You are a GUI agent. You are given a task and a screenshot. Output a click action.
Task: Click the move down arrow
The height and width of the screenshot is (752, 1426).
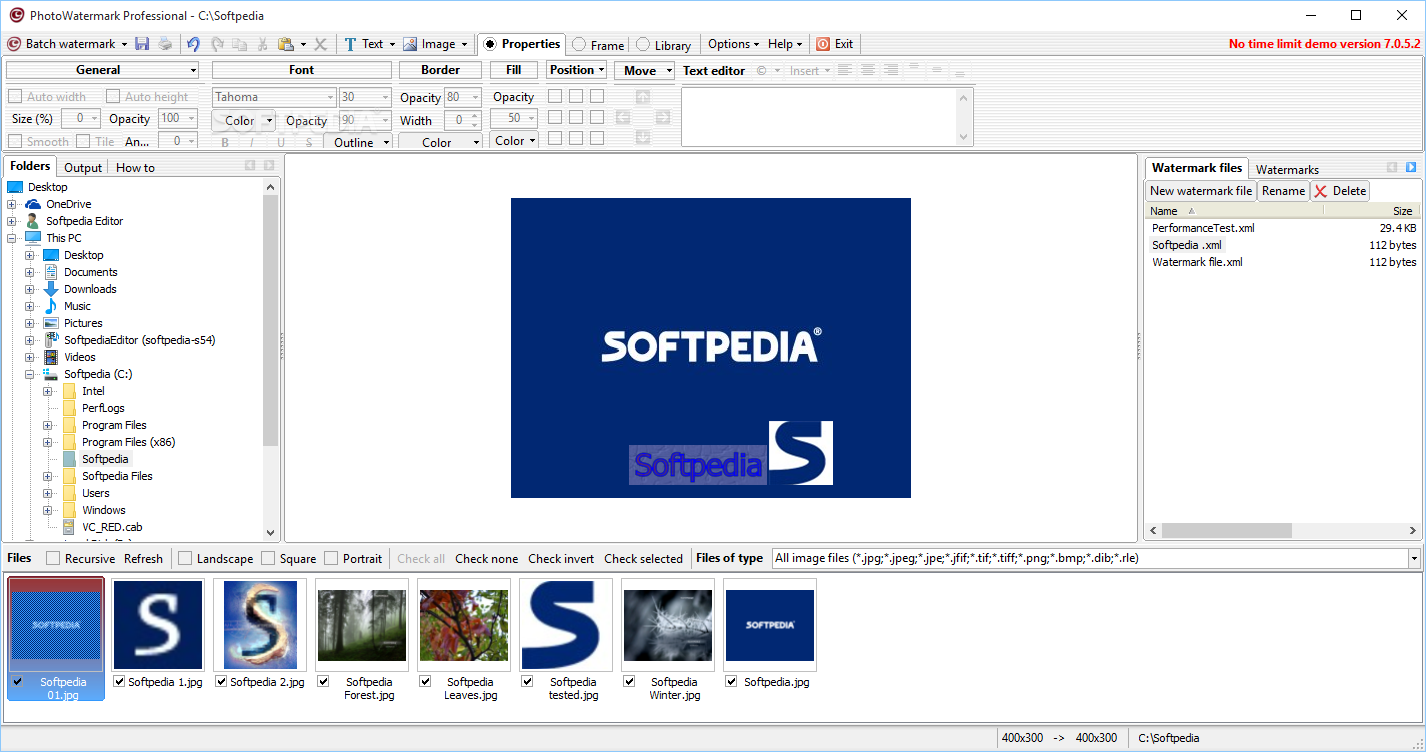[643, 137]
